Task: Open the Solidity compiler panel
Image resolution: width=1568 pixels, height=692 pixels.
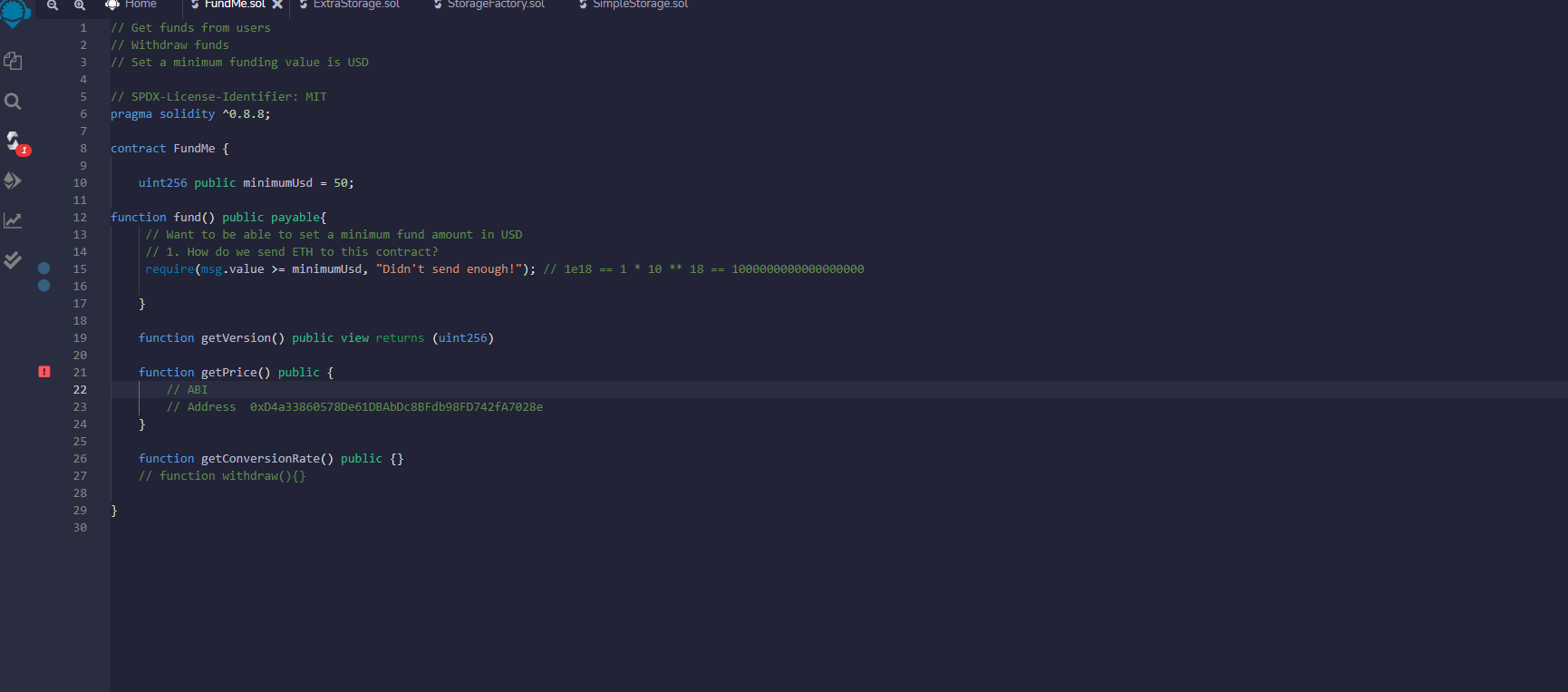Action: [x=14, y=141]
